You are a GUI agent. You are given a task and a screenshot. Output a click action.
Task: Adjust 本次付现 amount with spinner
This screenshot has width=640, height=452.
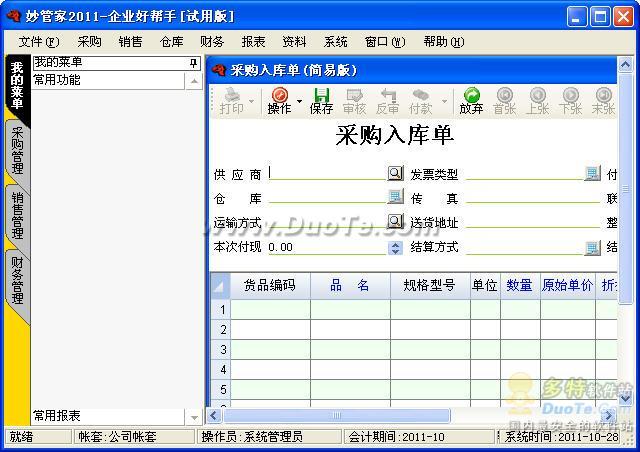coord(395,247)
